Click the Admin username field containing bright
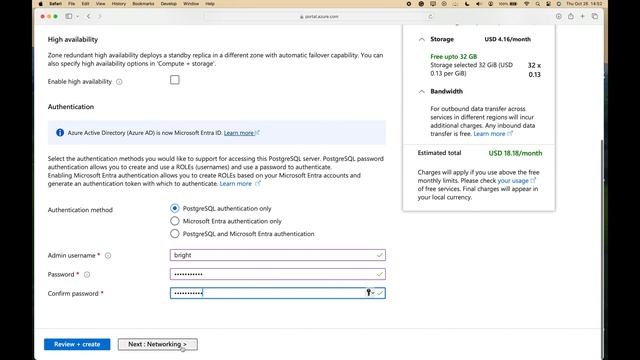640x360 pixels. pyautogui.click(x=278, y=255)
